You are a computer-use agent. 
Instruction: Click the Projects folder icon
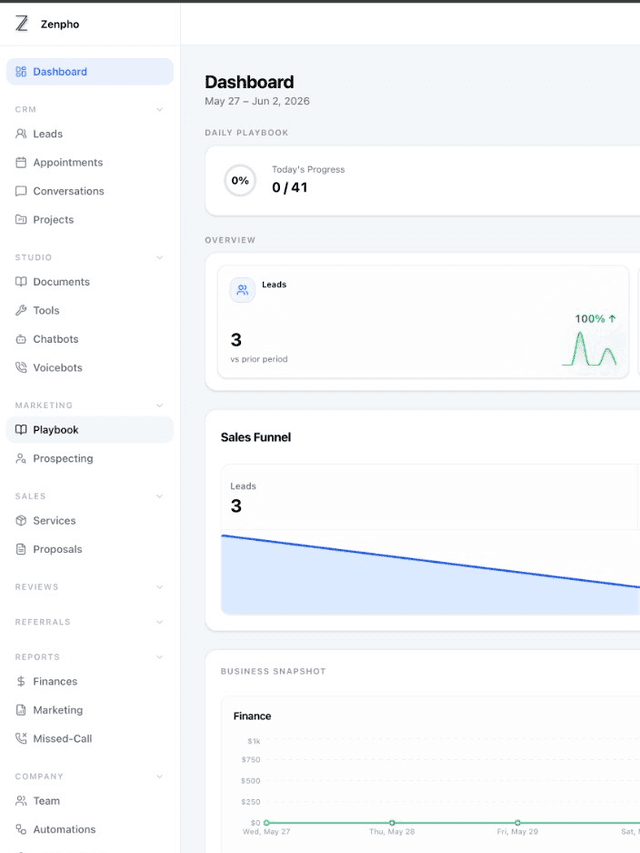pos(21,220)
